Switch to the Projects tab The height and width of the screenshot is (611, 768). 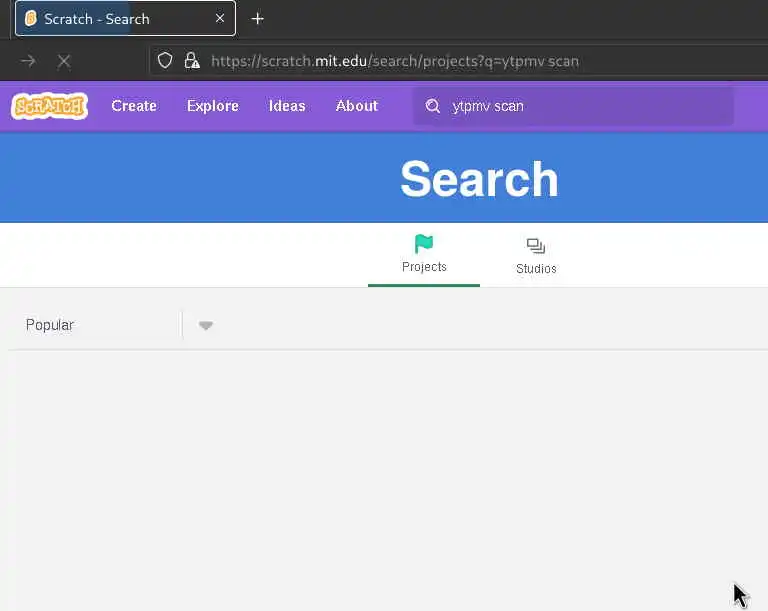tap(424, 254)
